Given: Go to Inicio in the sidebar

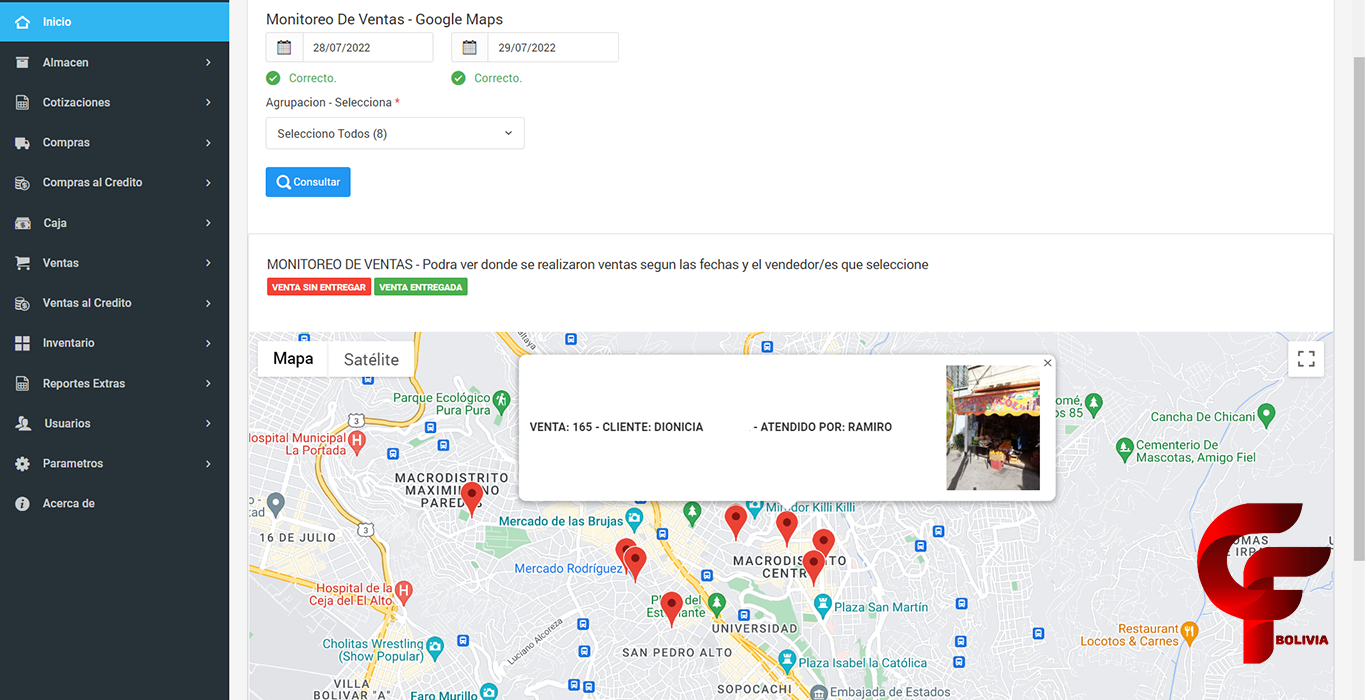Looking at the screenshot, I should coord(57,22).
